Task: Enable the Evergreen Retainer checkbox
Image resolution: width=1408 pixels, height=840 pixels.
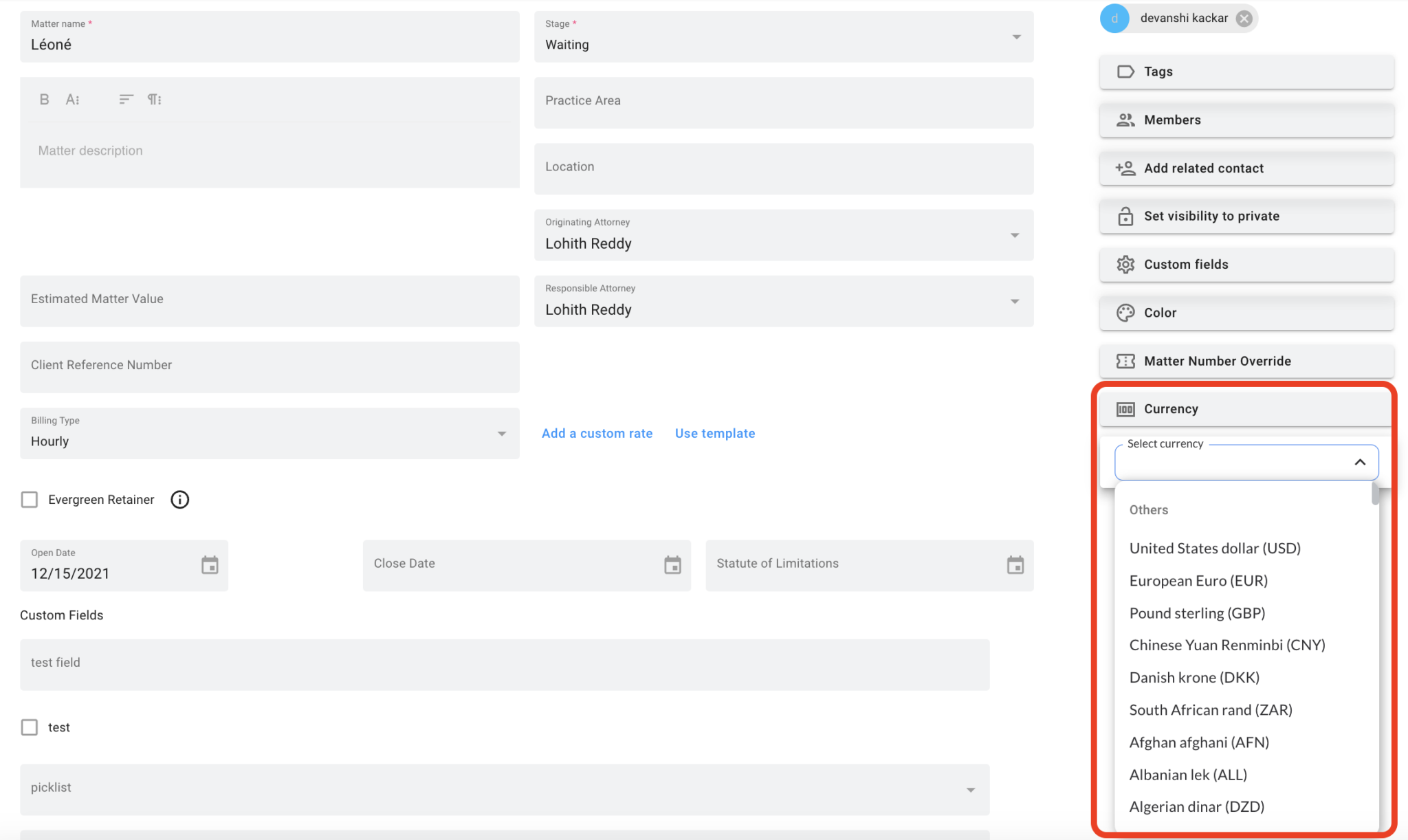Action: 30,500
